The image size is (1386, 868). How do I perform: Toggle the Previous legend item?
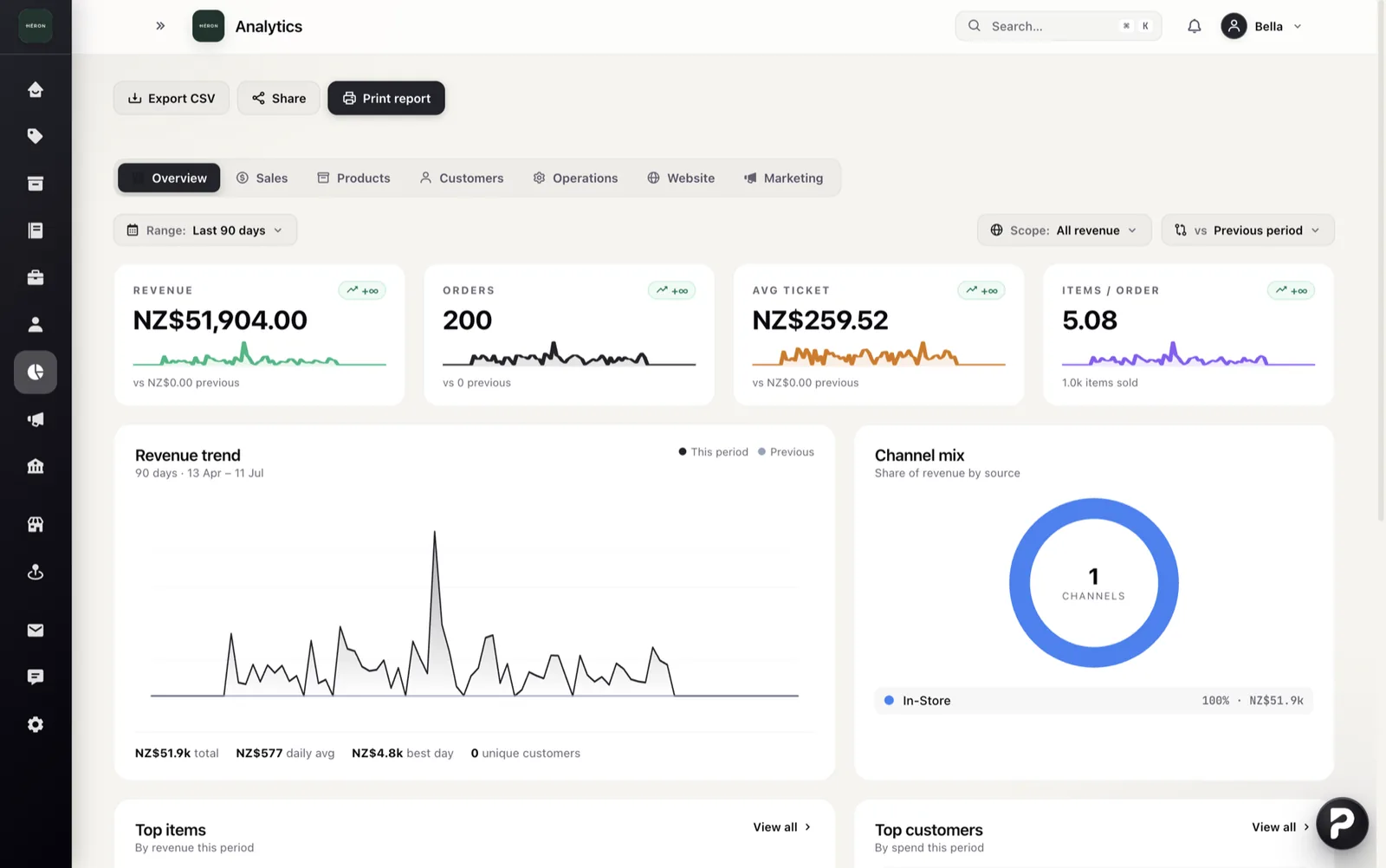click(786, 452)
